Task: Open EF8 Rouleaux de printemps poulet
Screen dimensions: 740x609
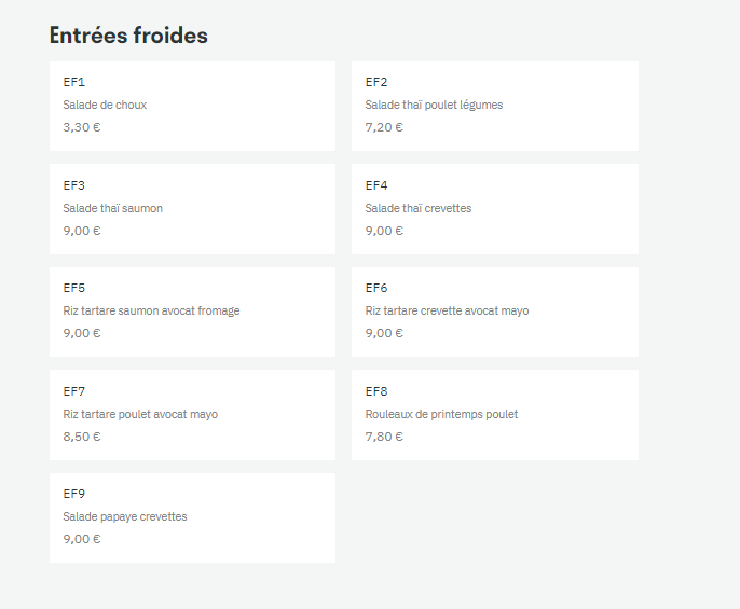Action: [x=495, y=414]
